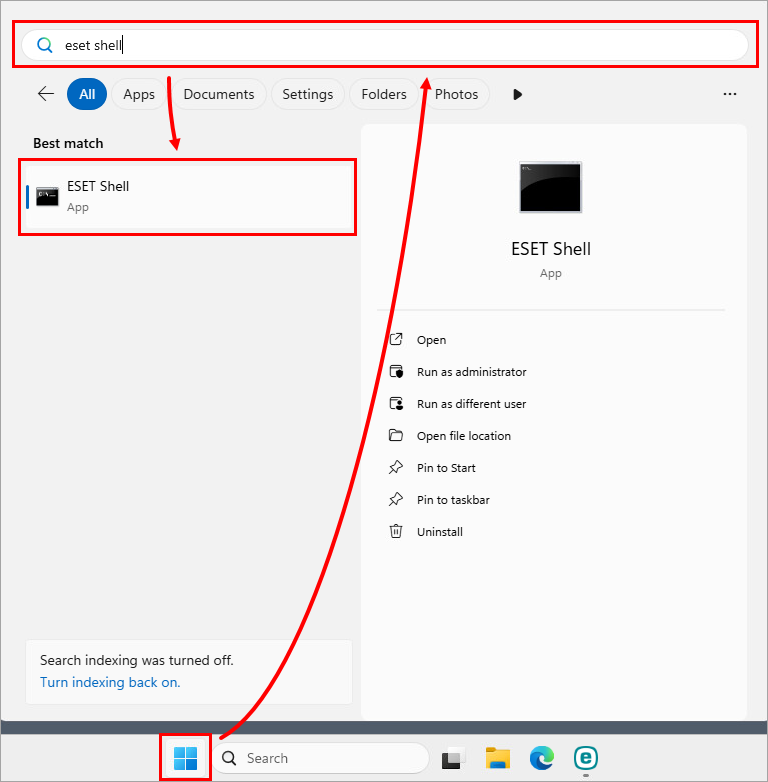
Task: Switch to the Apps filter tab
Action: (139, 94)
